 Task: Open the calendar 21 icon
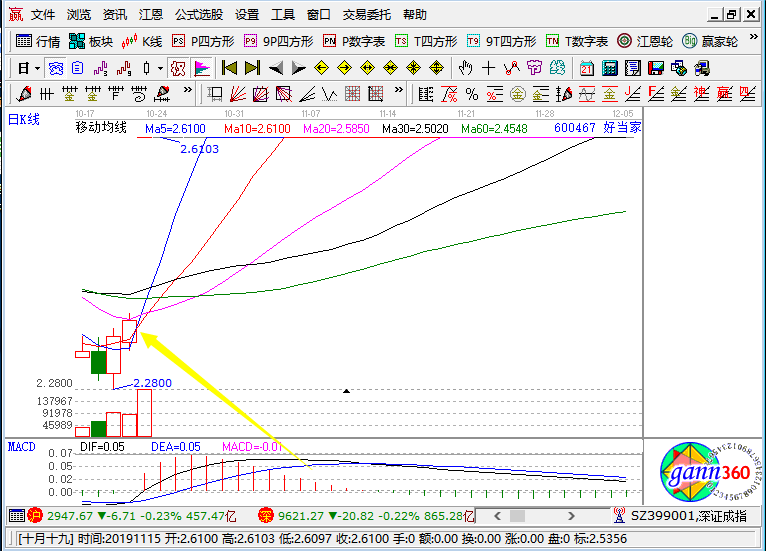click(x=587, y=68)
